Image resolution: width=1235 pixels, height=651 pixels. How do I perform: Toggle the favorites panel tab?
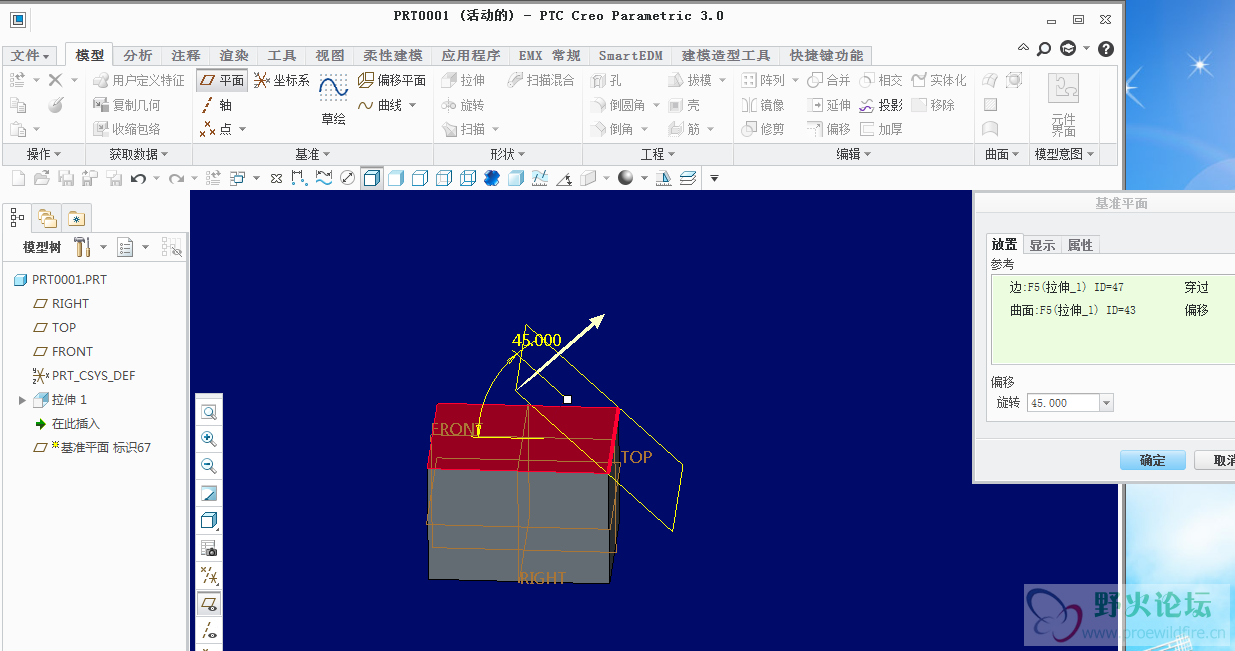(77, 218)
